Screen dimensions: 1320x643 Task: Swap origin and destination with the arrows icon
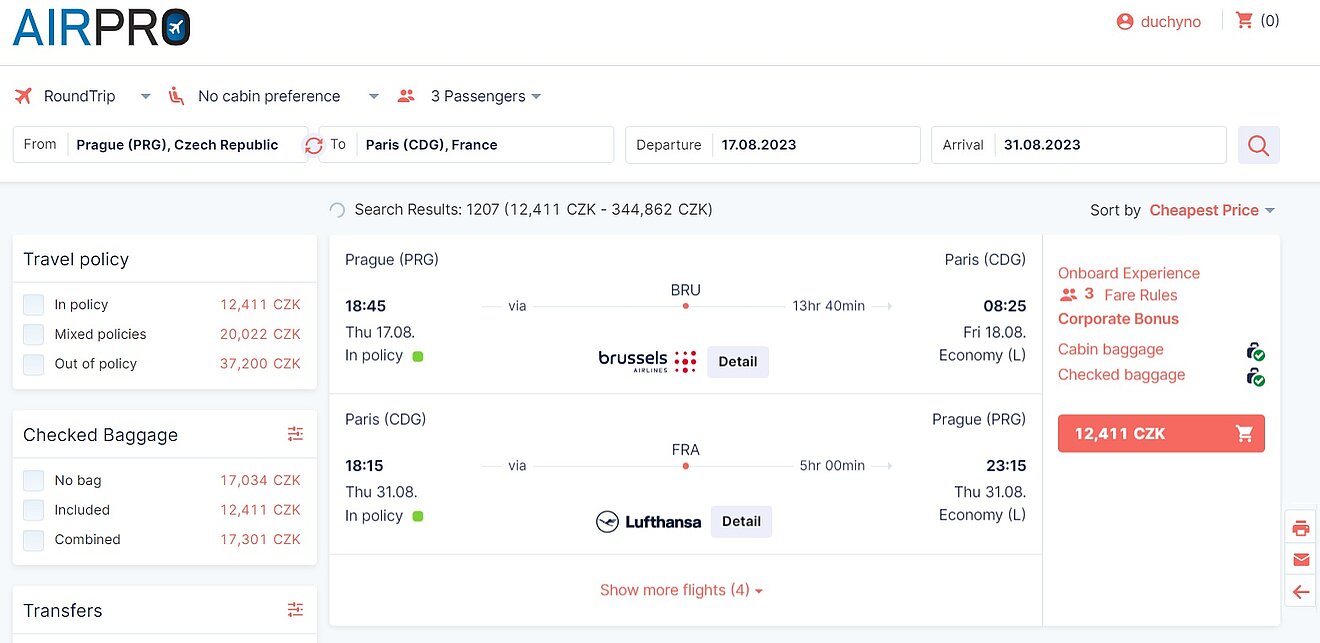click(x=314, y=145)
